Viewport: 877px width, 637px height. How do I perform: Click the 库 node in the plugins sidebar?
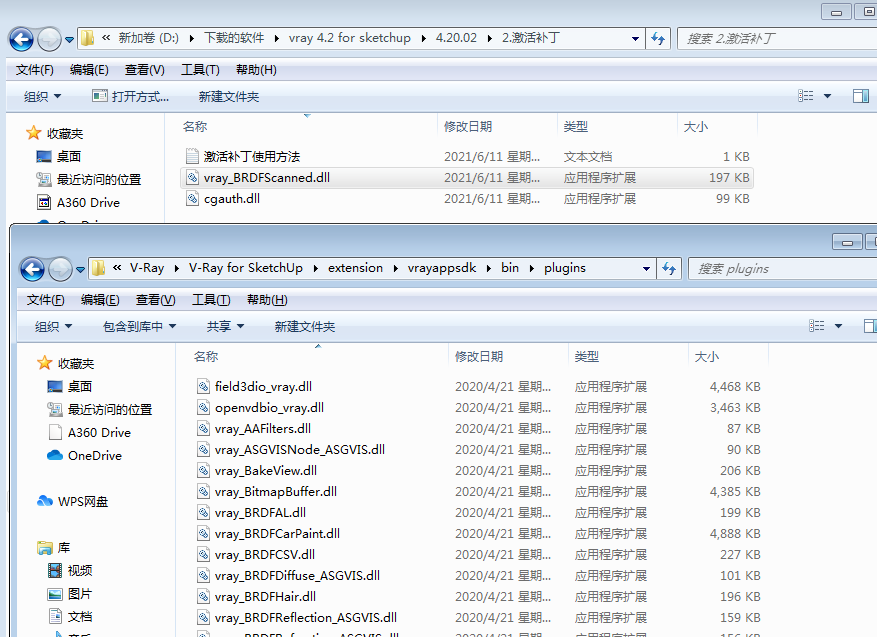[54, 548]
